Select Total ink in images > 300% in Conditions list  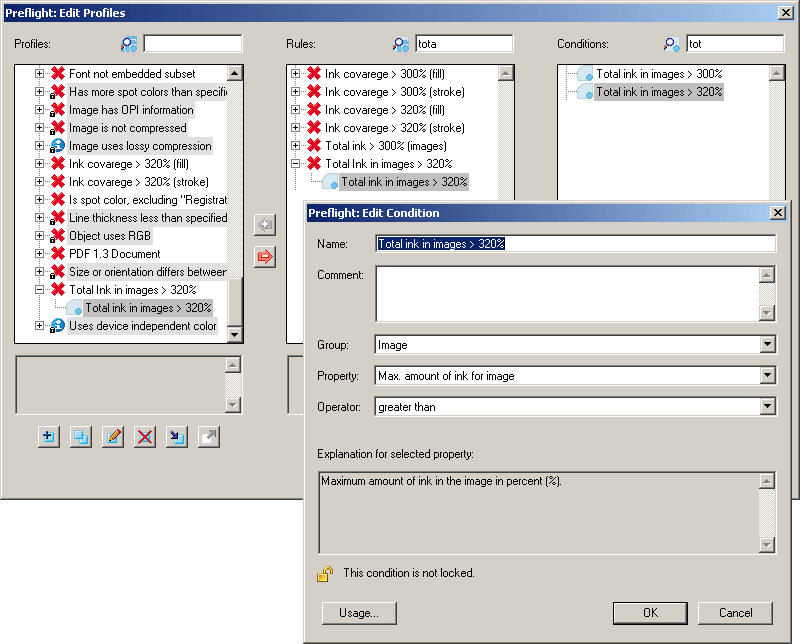click(x=659, y=74)
